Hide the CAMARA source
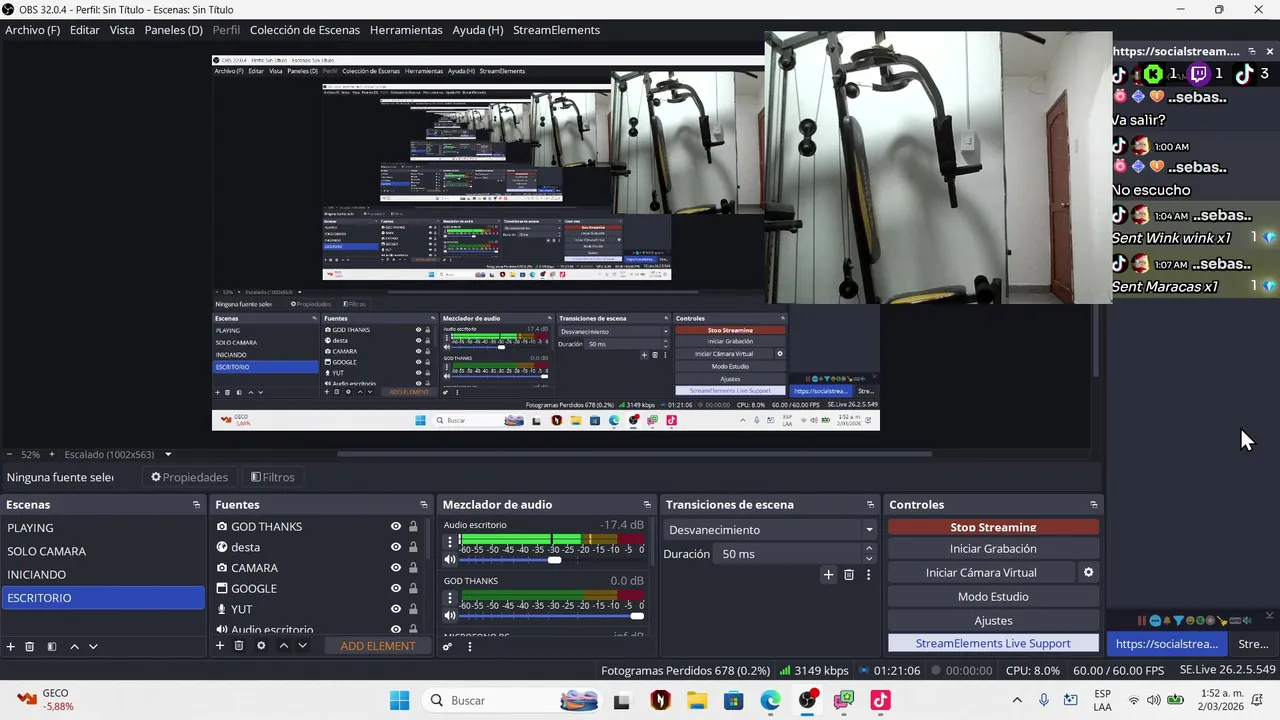The image size is (1280, 720). pos(396,568)
